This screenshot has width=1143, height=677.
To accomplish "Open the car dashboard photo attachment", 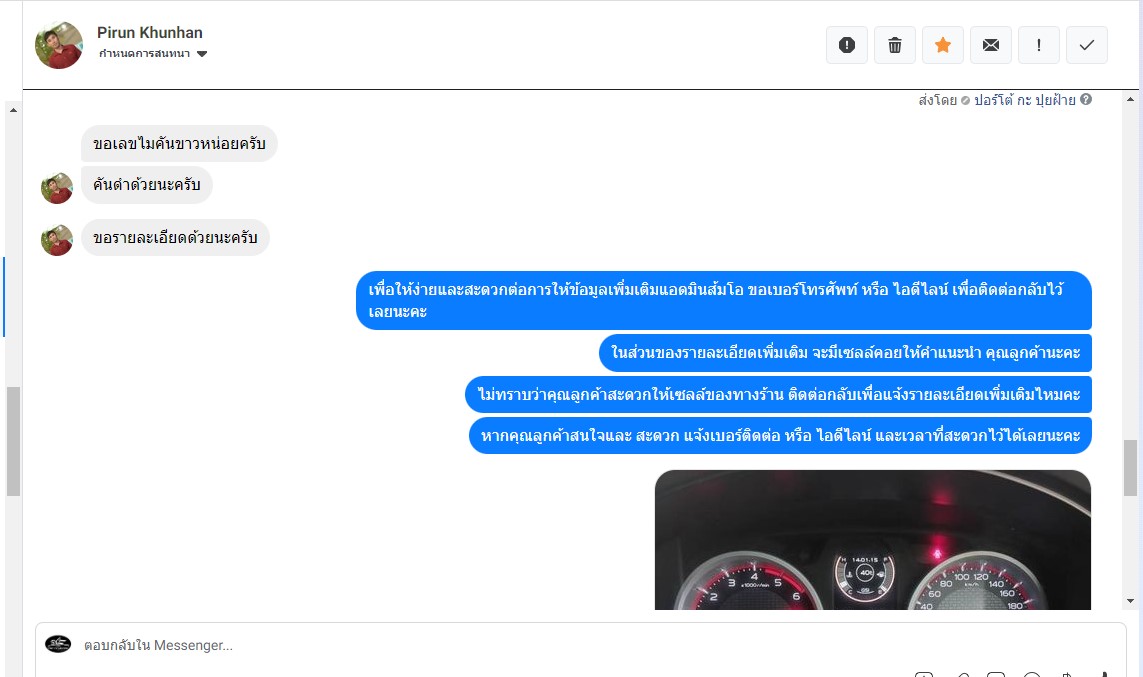I will click(x=873, y=540).
